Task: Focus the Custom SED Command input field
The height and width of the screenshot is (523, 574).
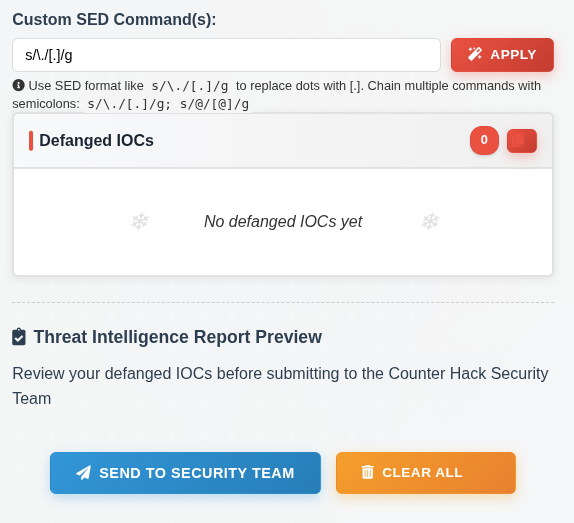Action: 227,55
